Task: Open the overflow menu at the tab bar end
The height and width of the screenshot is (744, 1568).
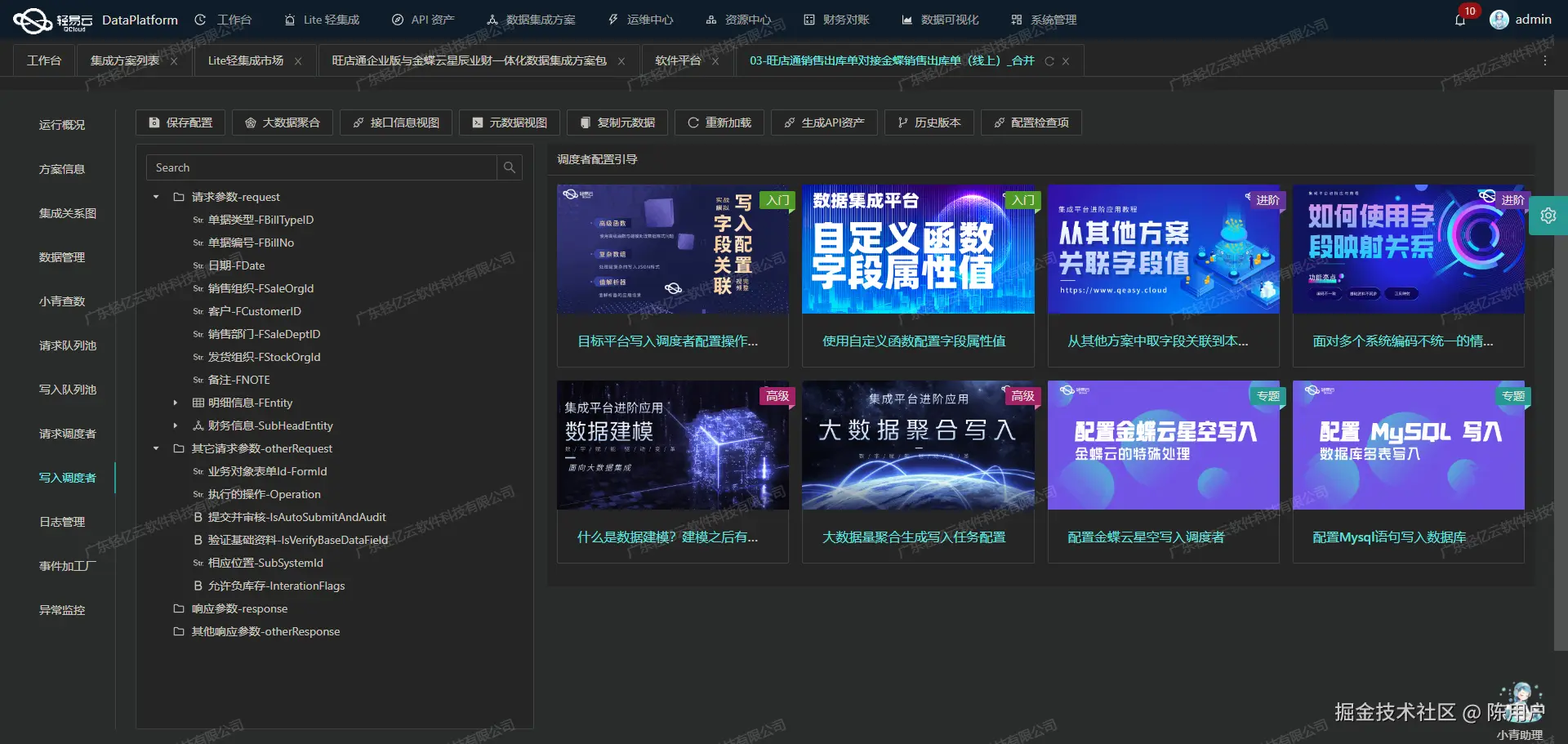Action: click(1546, 60)
